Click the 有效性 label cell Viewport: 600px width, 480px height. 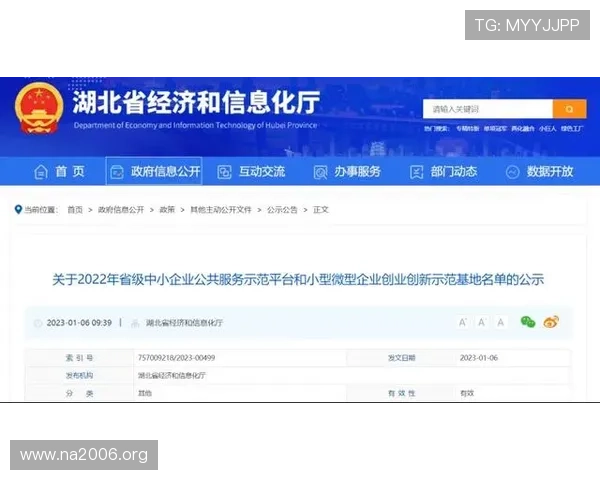tap(401, 393)
